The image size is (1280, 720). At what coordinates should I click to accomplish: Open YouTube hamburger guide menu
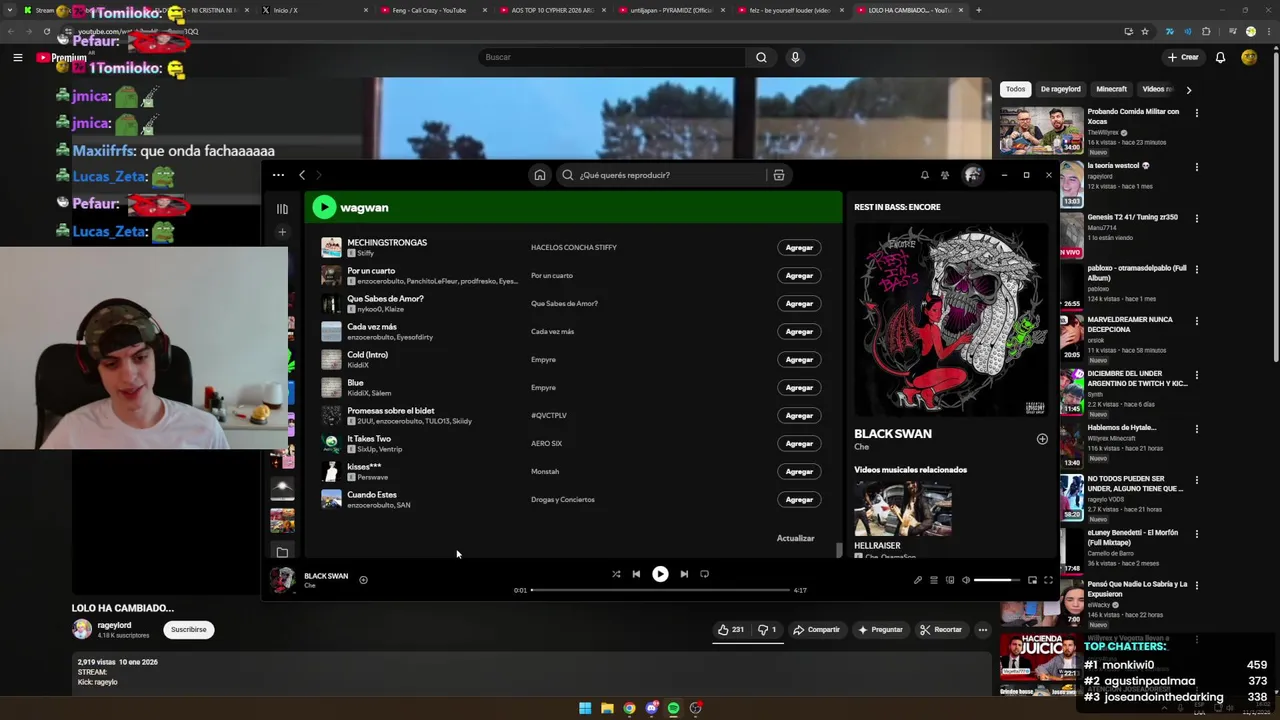(17, 57)
